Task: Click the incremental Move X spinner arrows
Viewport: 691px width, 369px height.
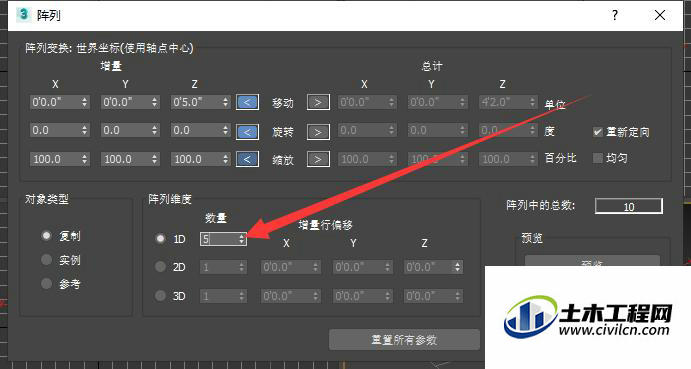Action: point(85,102)
